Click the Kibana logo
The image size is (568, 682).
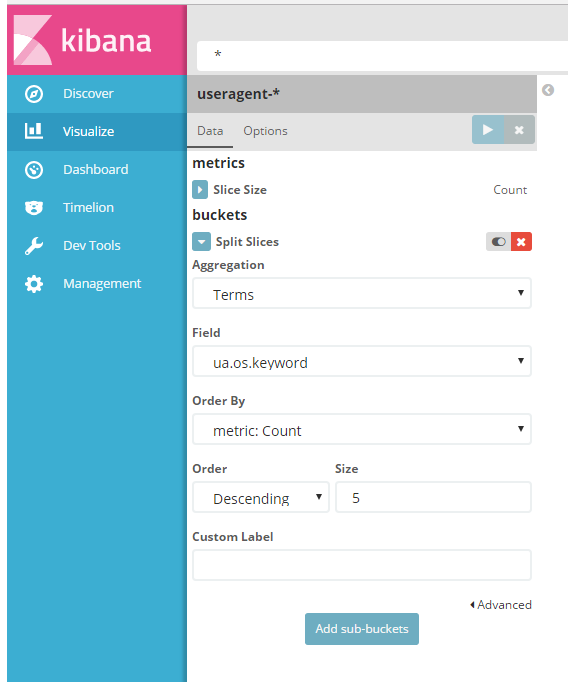pos(83,40)
